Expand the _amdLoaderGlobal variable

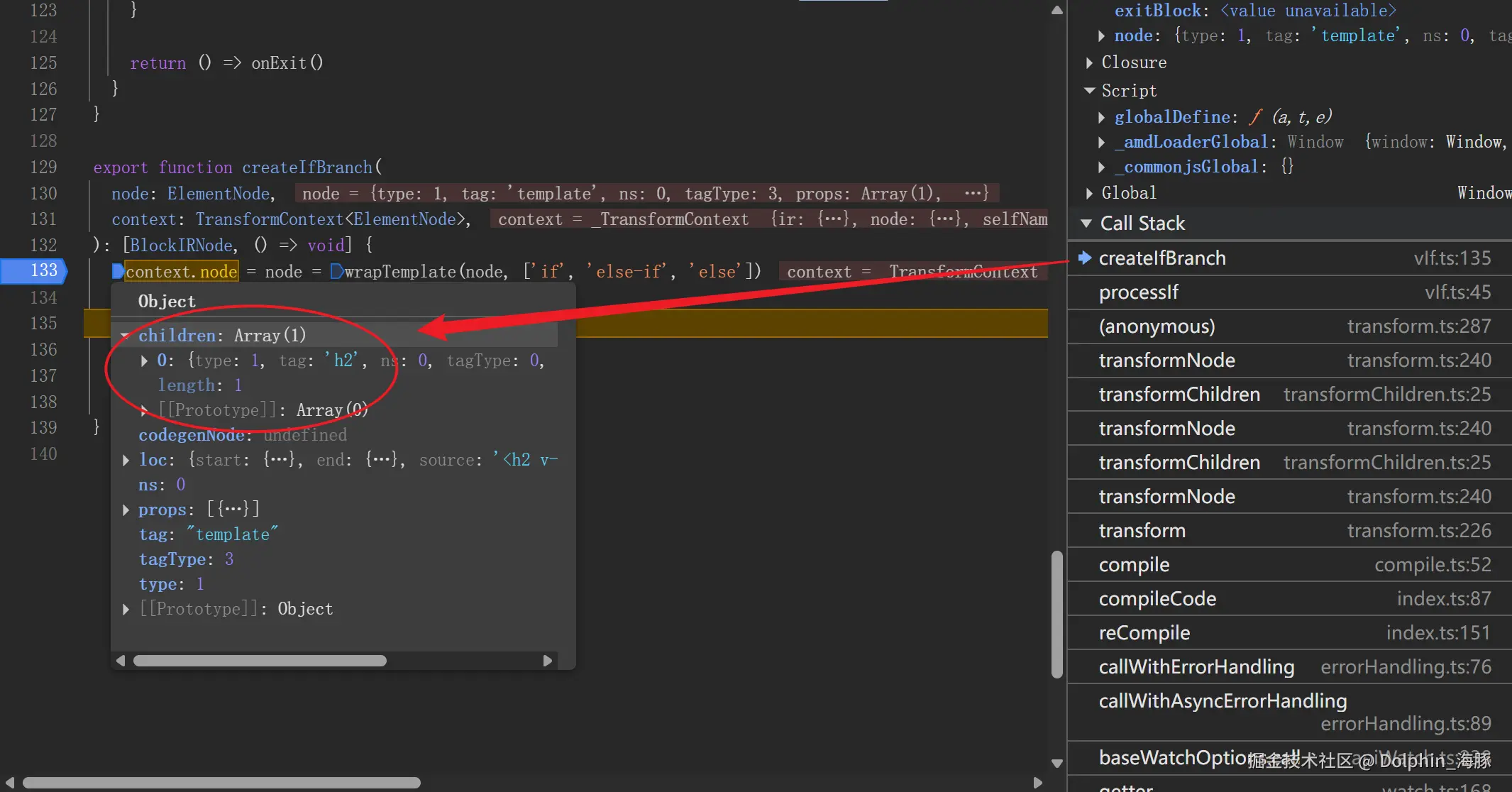pos(1101,143)
